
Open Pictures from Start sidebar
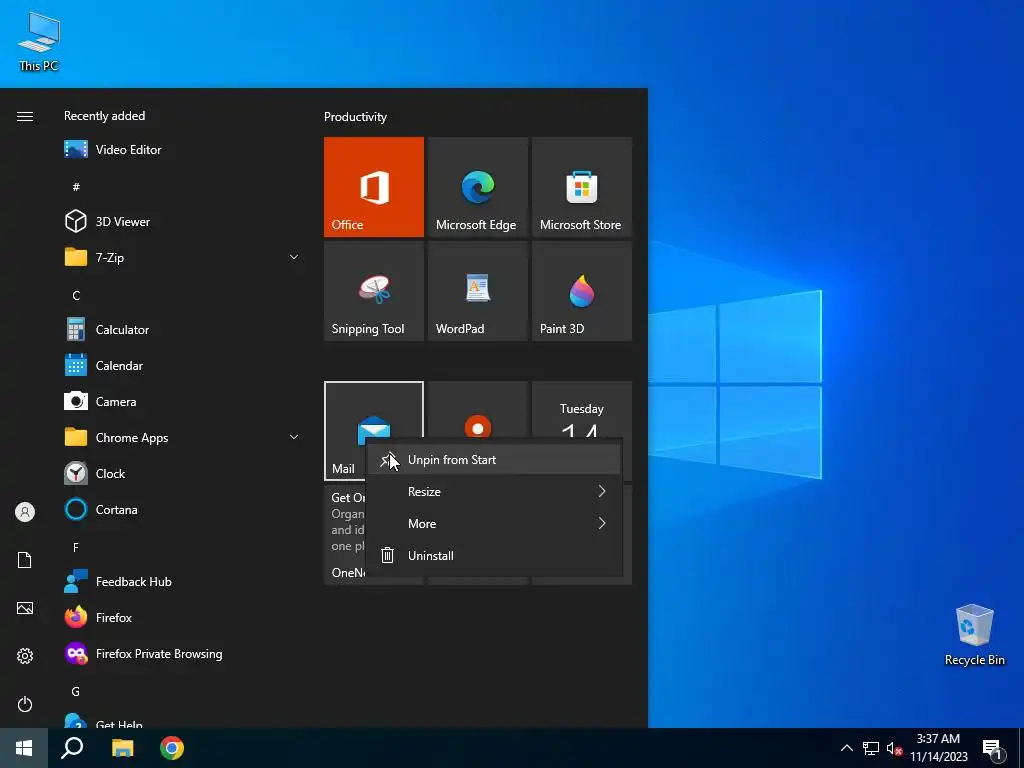point(25,608)
